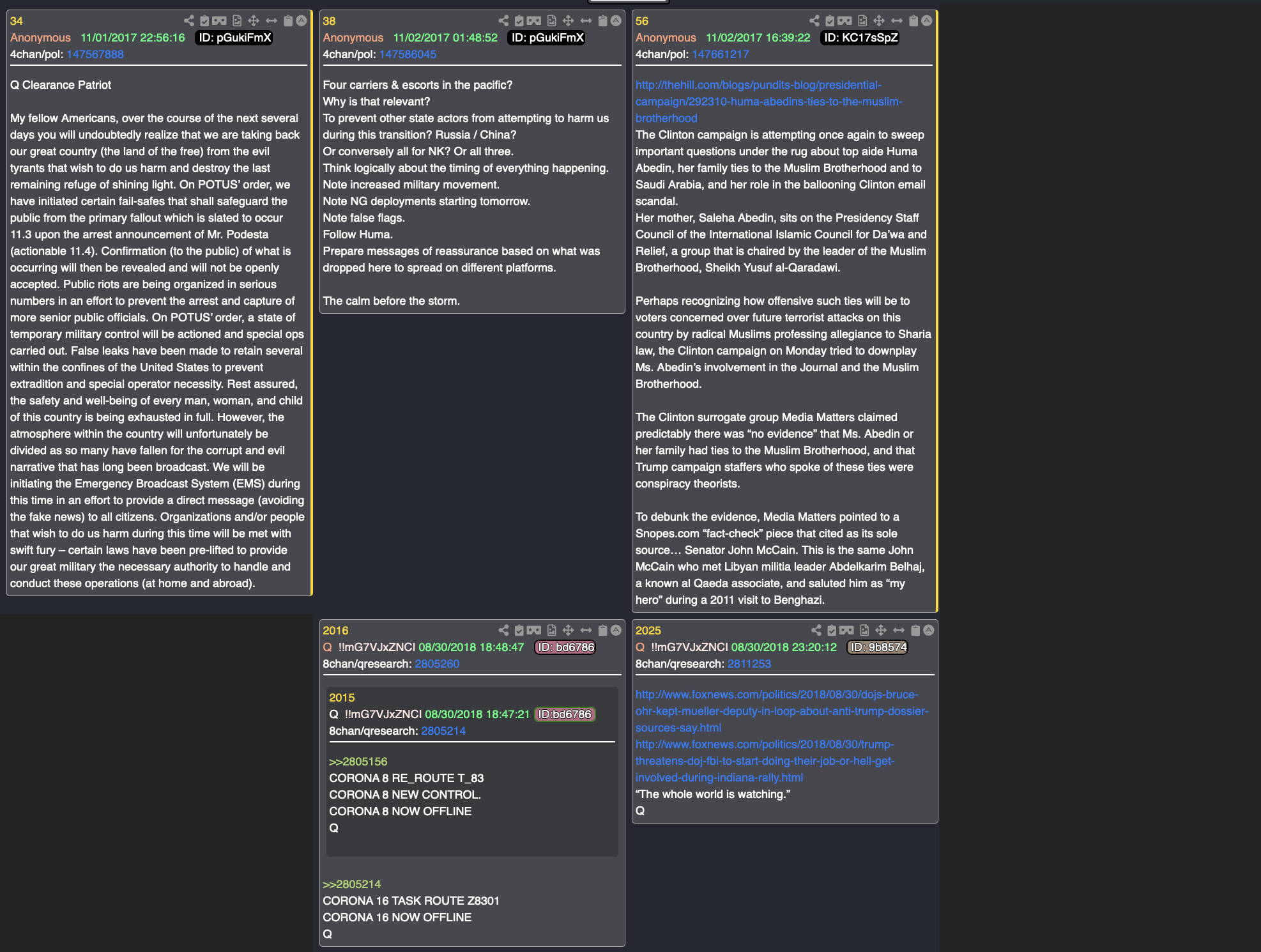This screenshot has height=952, width=1261.
Task: Open VR goggles view for post 56
Action: click(x=845, y=21)
